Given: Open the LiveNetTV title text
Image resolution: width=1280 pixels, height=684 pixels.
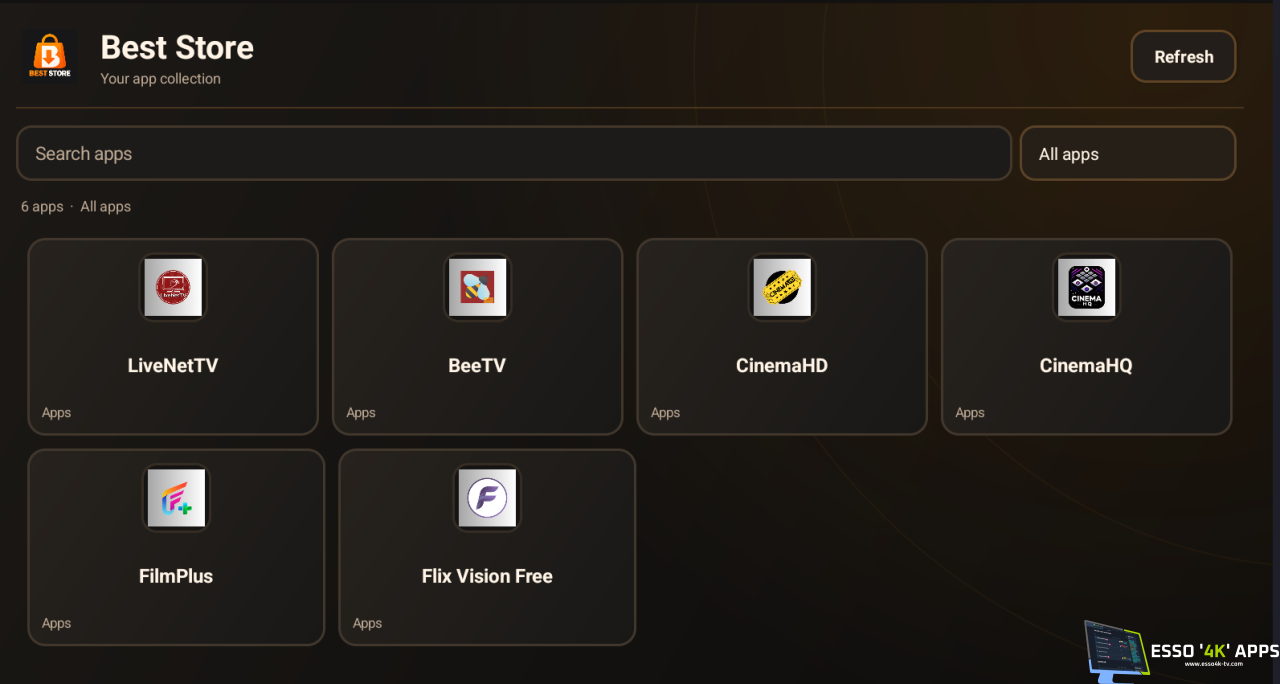Looking at the screenshot, I should pos(173,366).
